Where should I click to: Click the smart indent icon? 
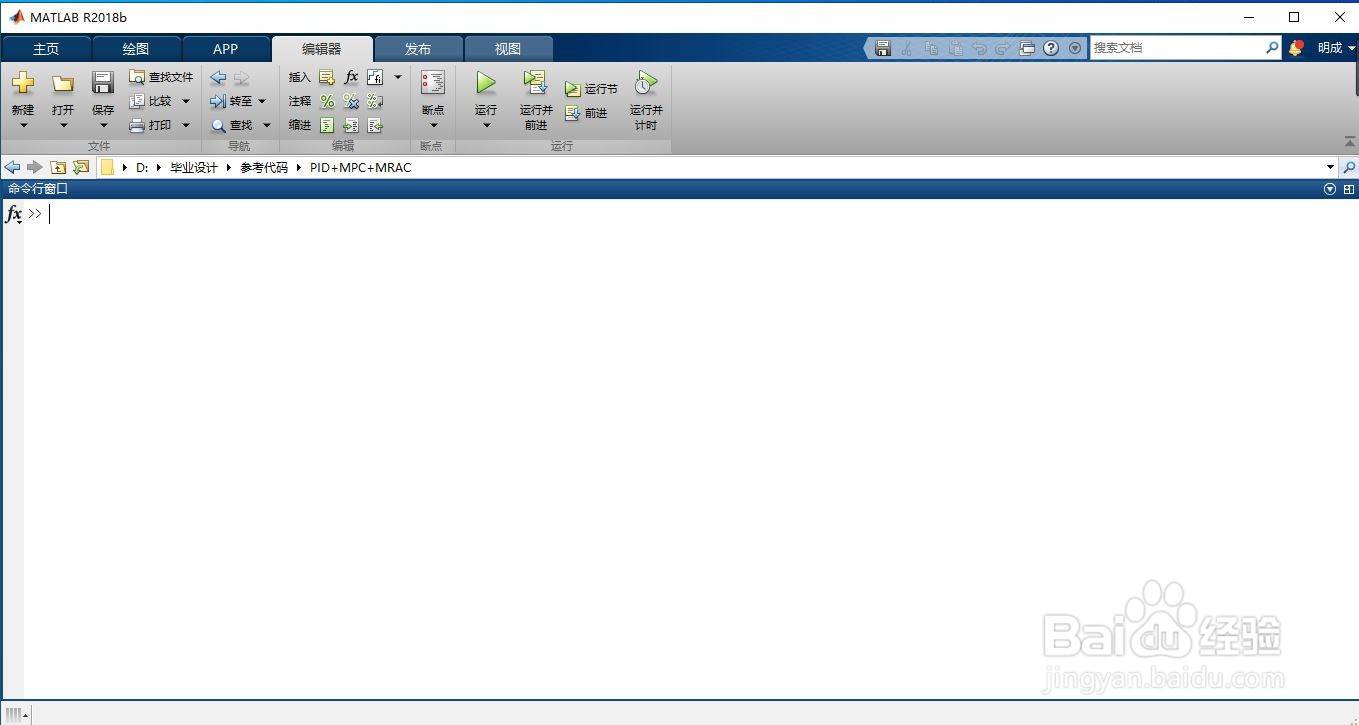[327, 125]
